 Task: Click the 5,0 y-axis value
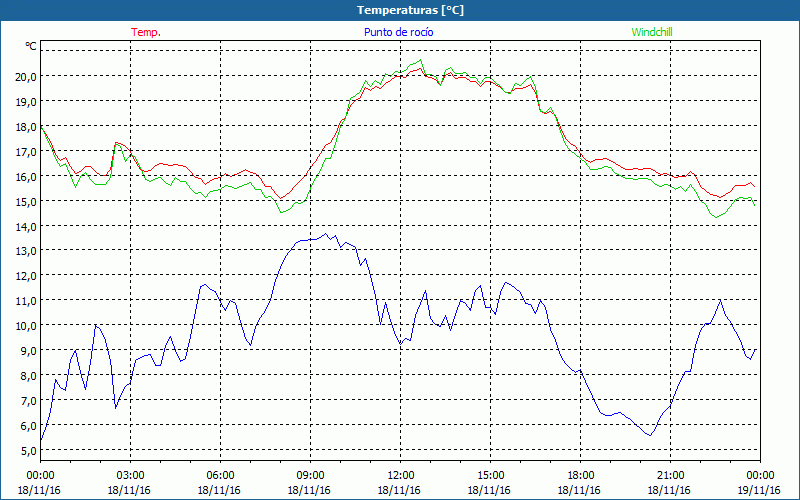(29, 451)
